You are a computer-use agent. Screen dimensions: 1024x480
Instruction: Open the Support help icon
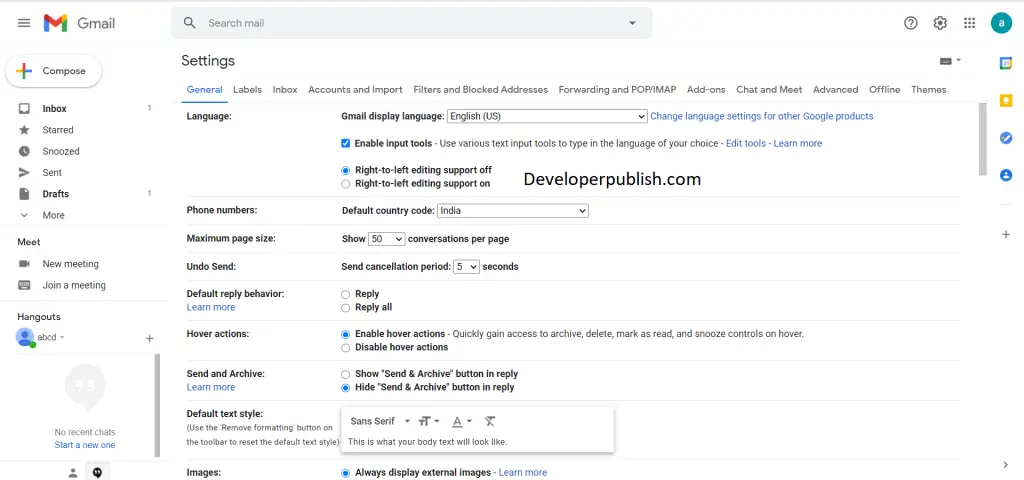click(x=910, y=23)
